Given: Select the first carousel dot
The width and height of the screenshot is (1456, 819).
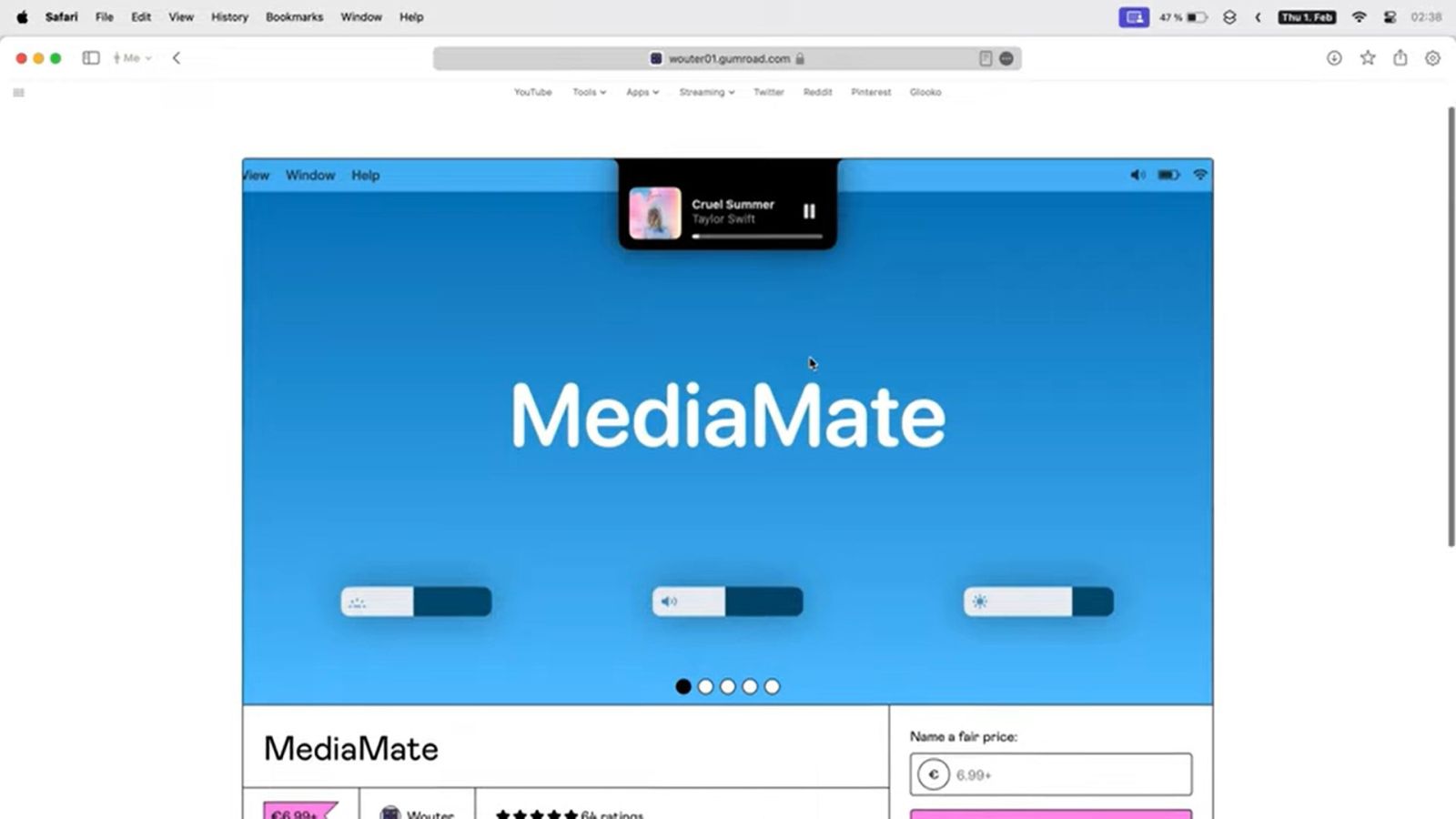Looking at the screenshot, I should (x=683, y=687).
